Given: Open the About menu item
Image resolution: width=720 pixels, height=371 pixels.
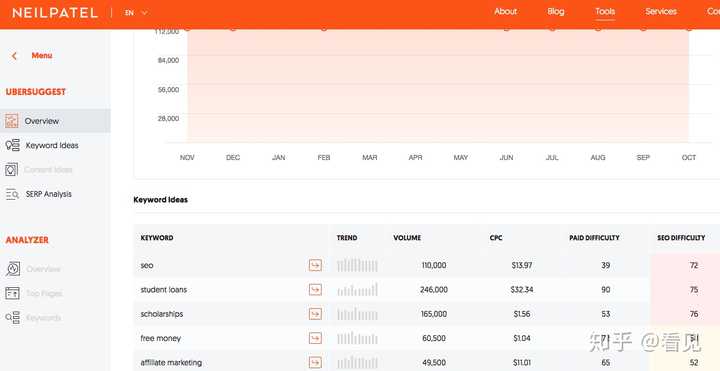Looking at the screenshot, I should click(506, 11).
